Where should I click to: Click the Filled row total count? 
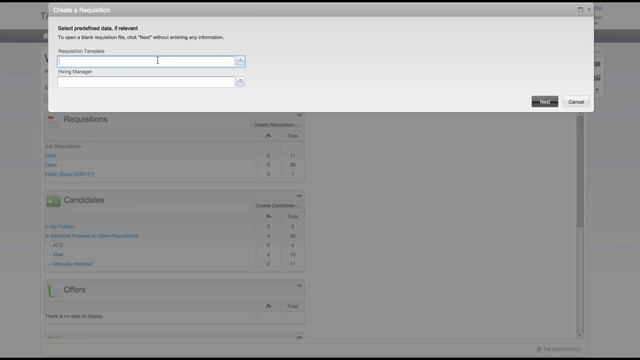coord(293,174)
